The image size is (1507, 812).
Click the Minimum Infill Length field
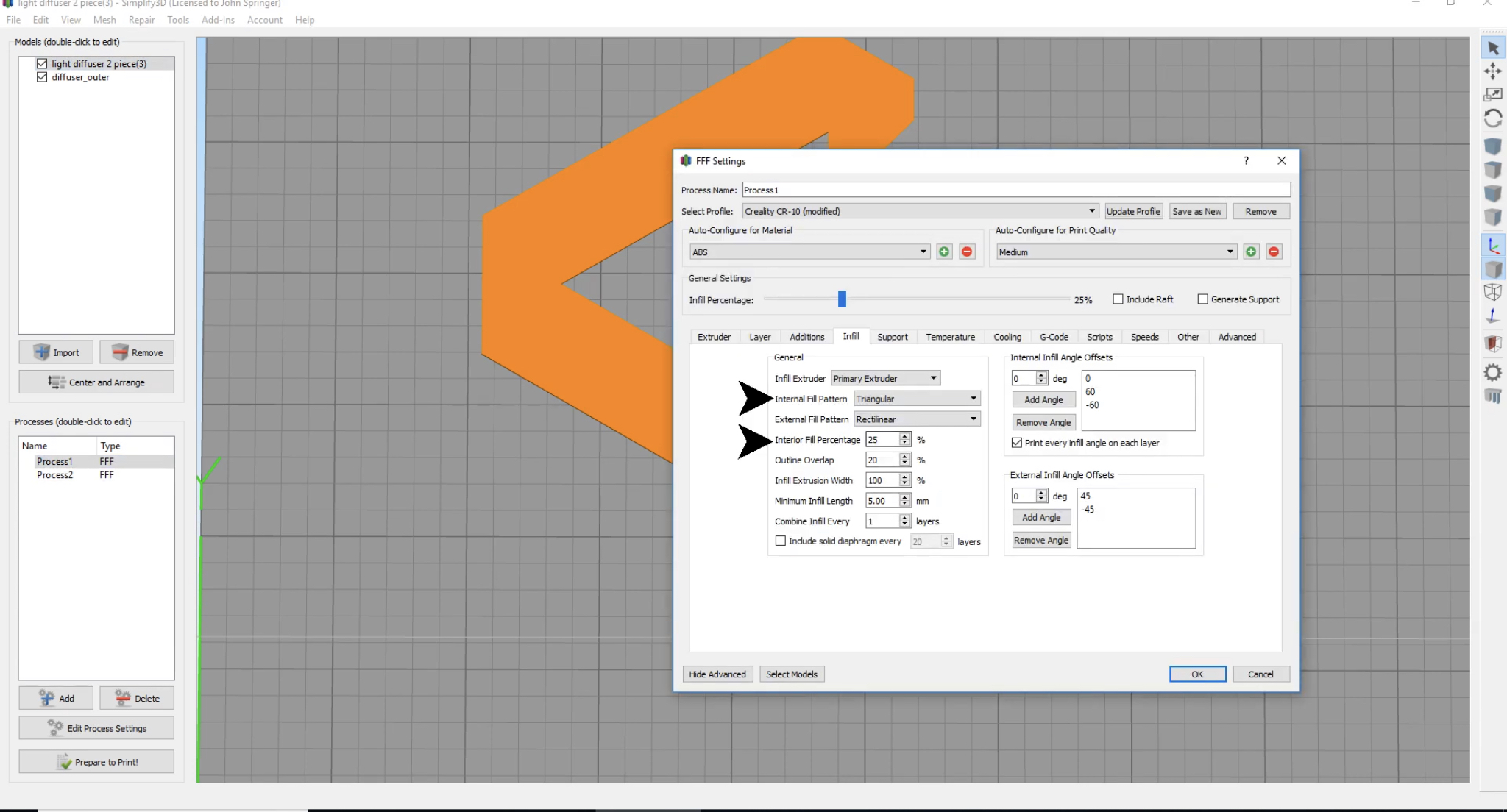point(883,500)
